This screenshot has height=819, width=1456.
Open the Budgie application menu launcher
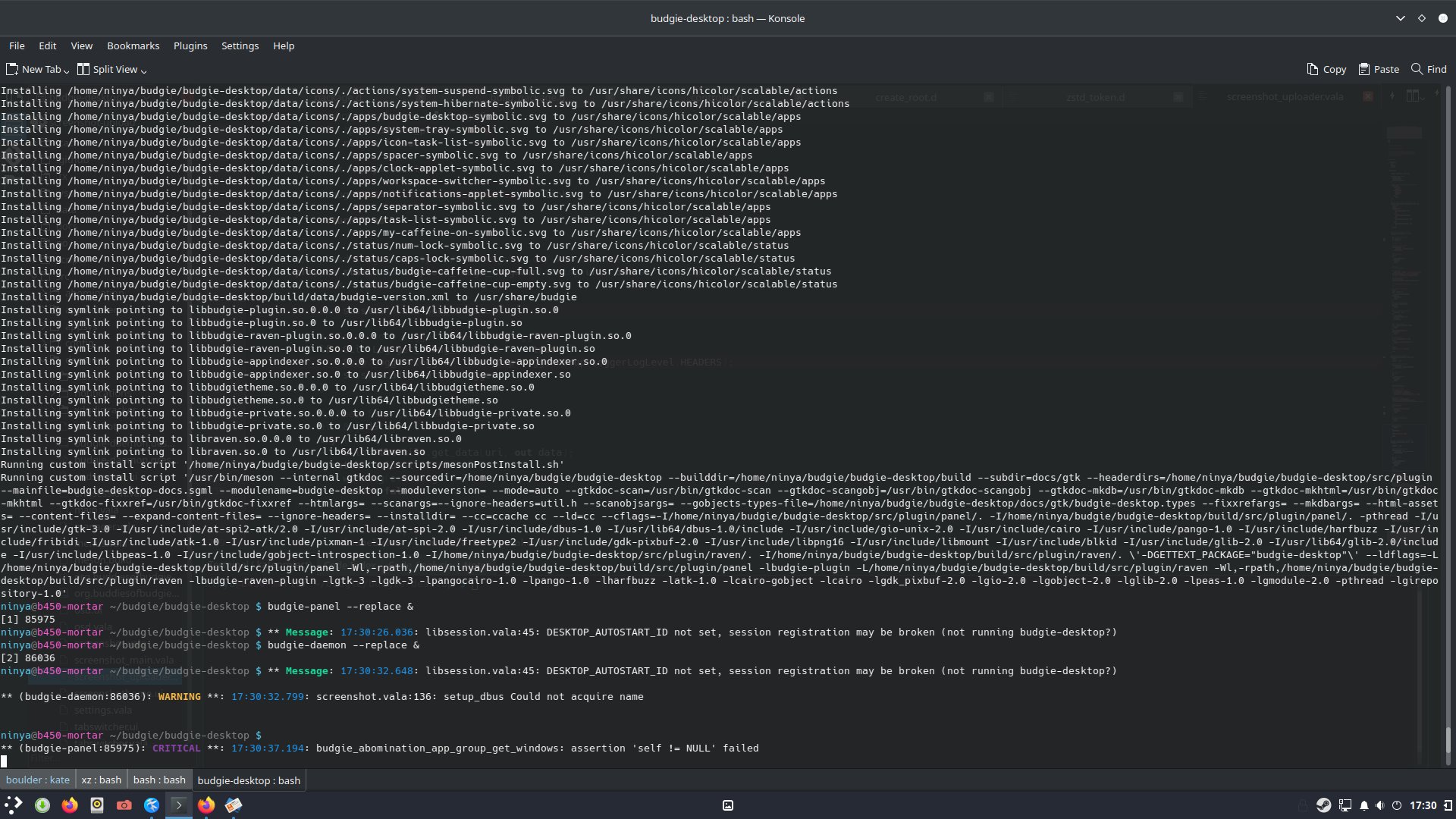coord(14,805)
